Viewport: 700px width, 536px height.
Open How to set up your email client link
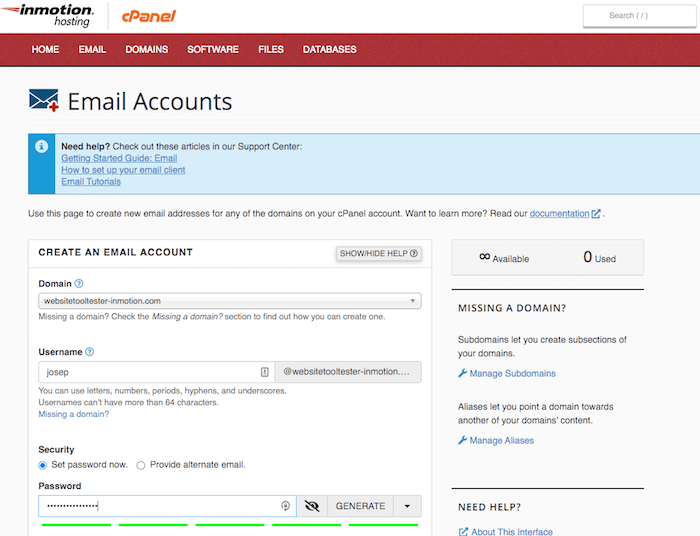[x=123, y=170]
